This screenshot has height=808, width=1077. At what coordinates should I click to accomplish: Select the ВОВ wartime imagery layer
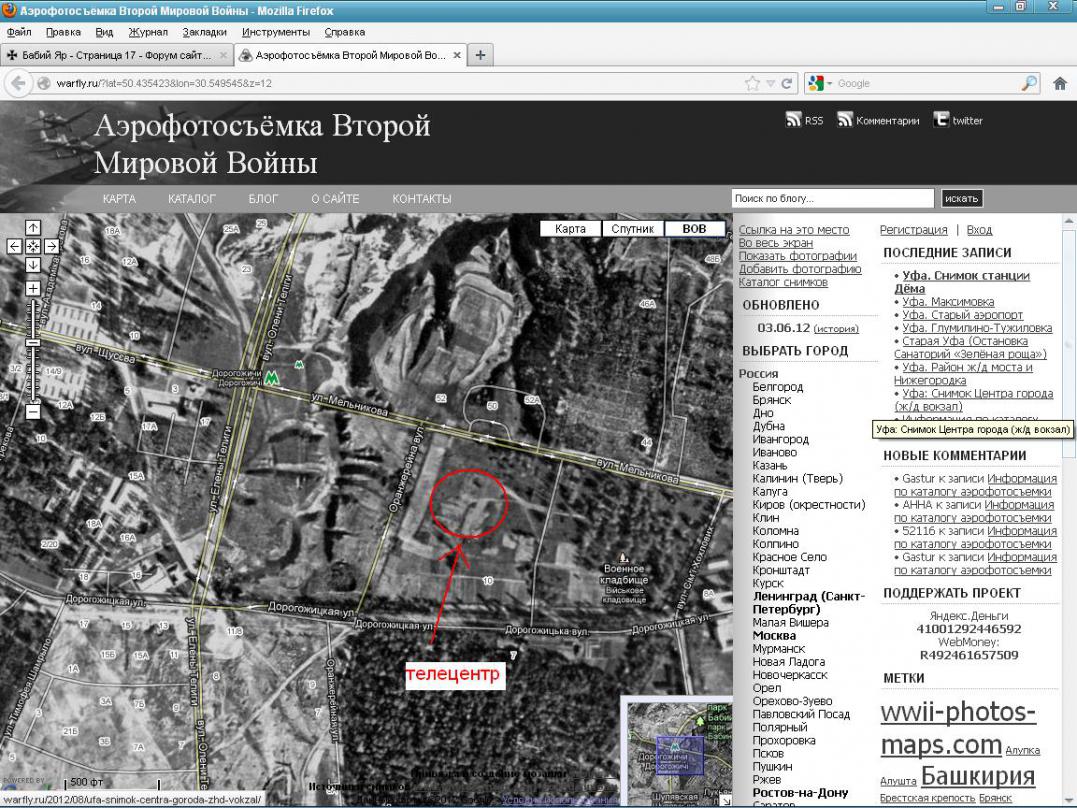(694, 229)
